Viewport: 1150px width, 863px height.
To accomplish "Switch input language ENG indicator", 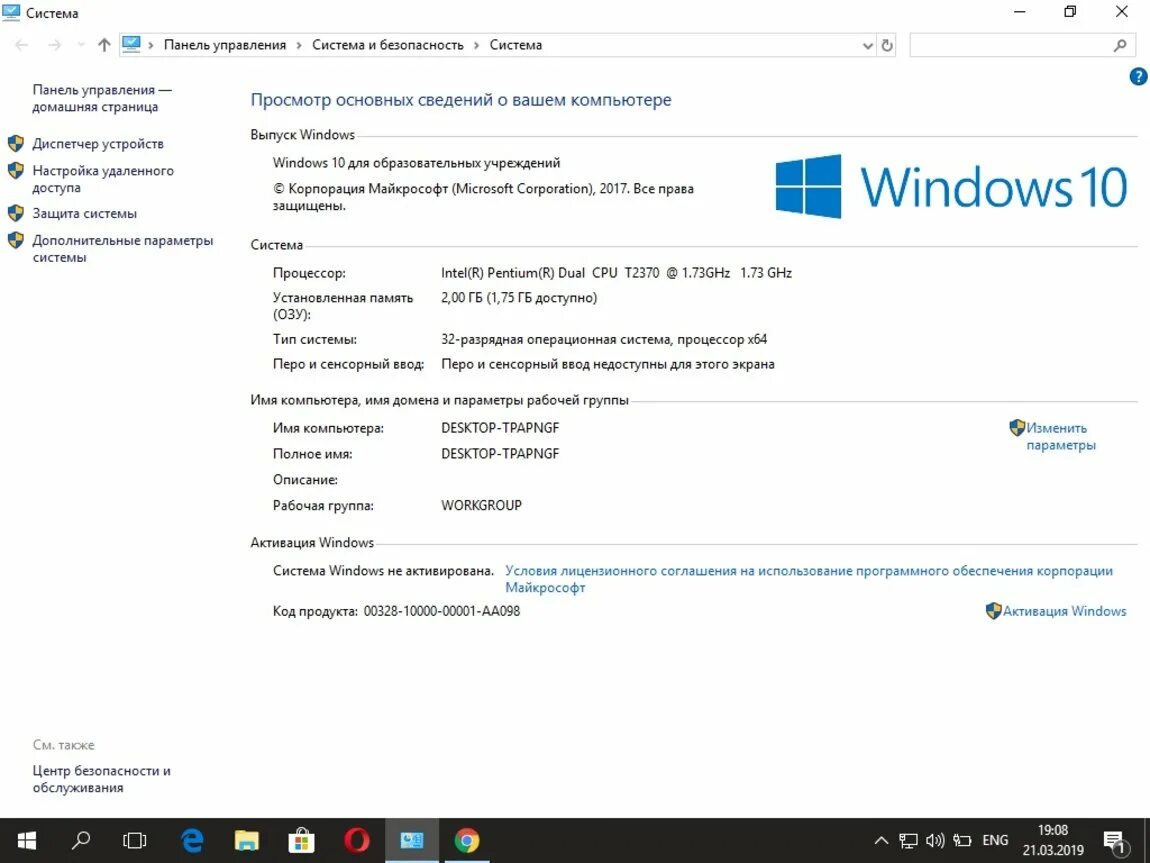I will [x=995, y=841].
